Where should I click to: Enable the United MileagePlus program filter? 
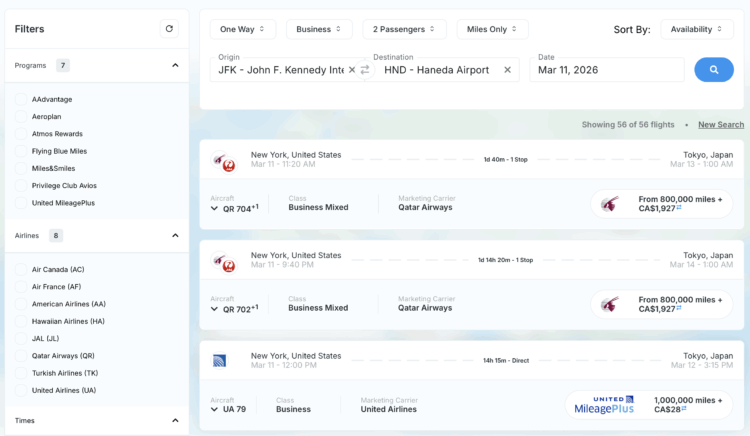click(21, 203)
